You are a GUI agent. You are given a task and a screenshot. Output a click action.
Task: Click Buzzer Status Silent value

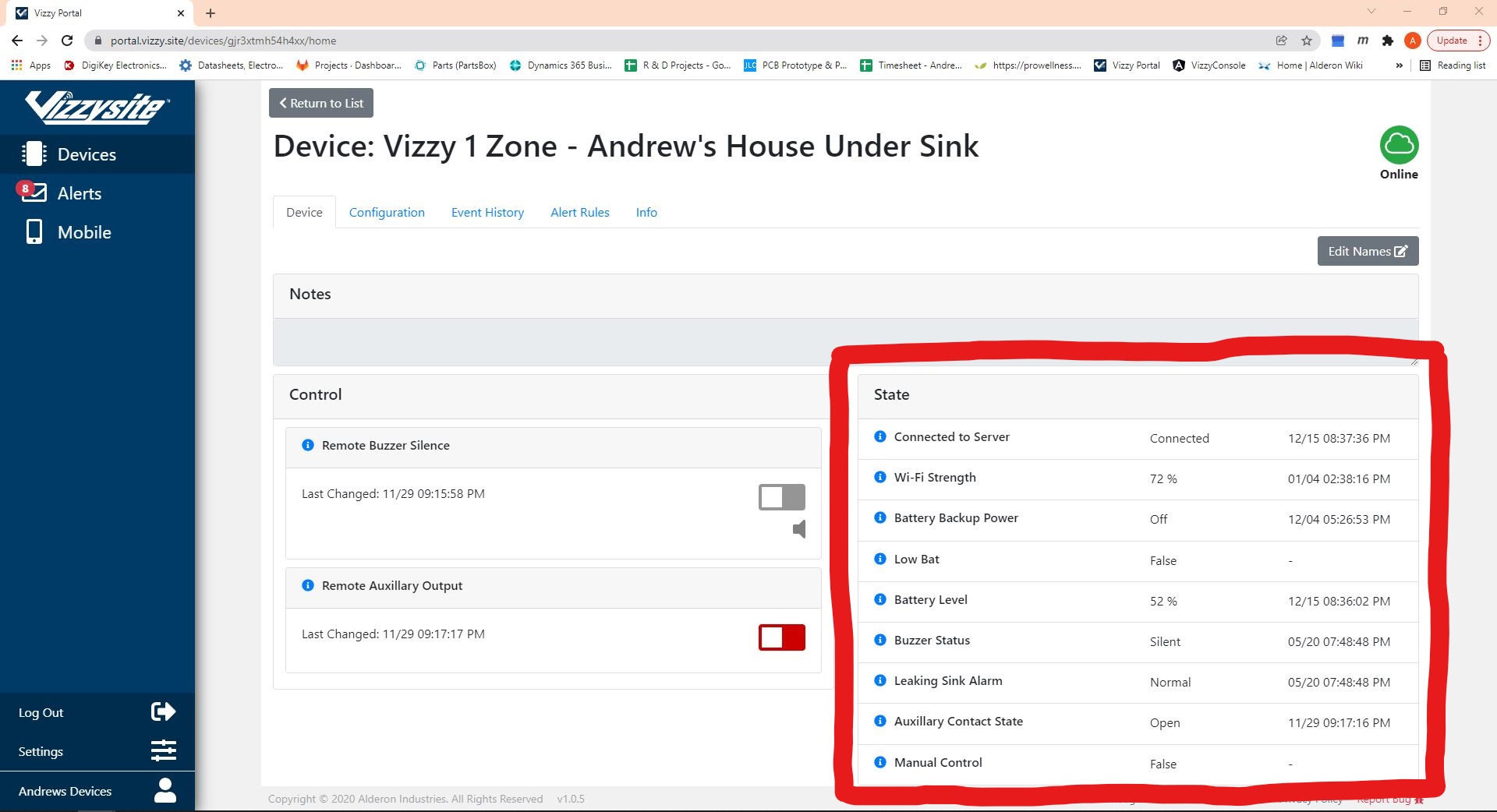pyautogui.click(x=1165, y=641)
